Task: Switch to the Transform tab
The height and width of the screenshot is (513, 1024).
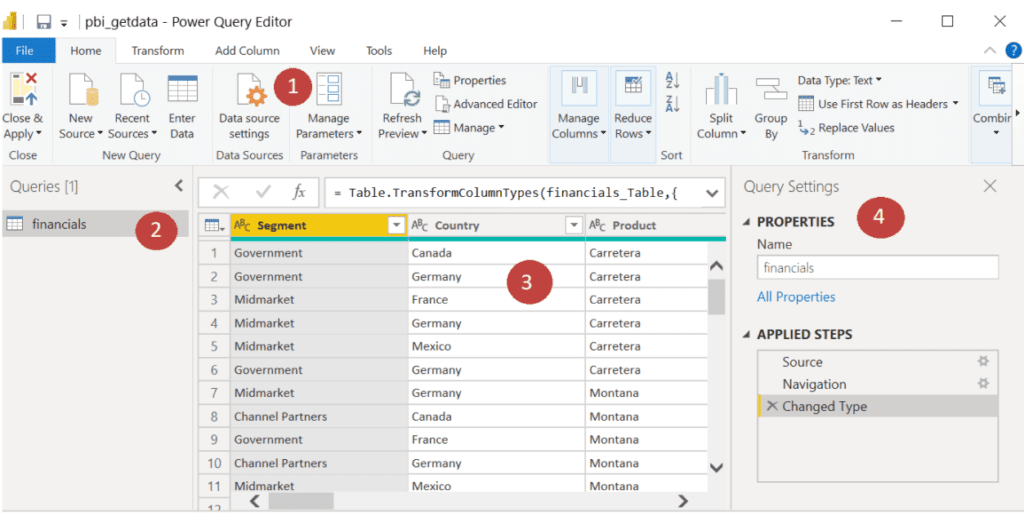Action: (x=158, y=50)
